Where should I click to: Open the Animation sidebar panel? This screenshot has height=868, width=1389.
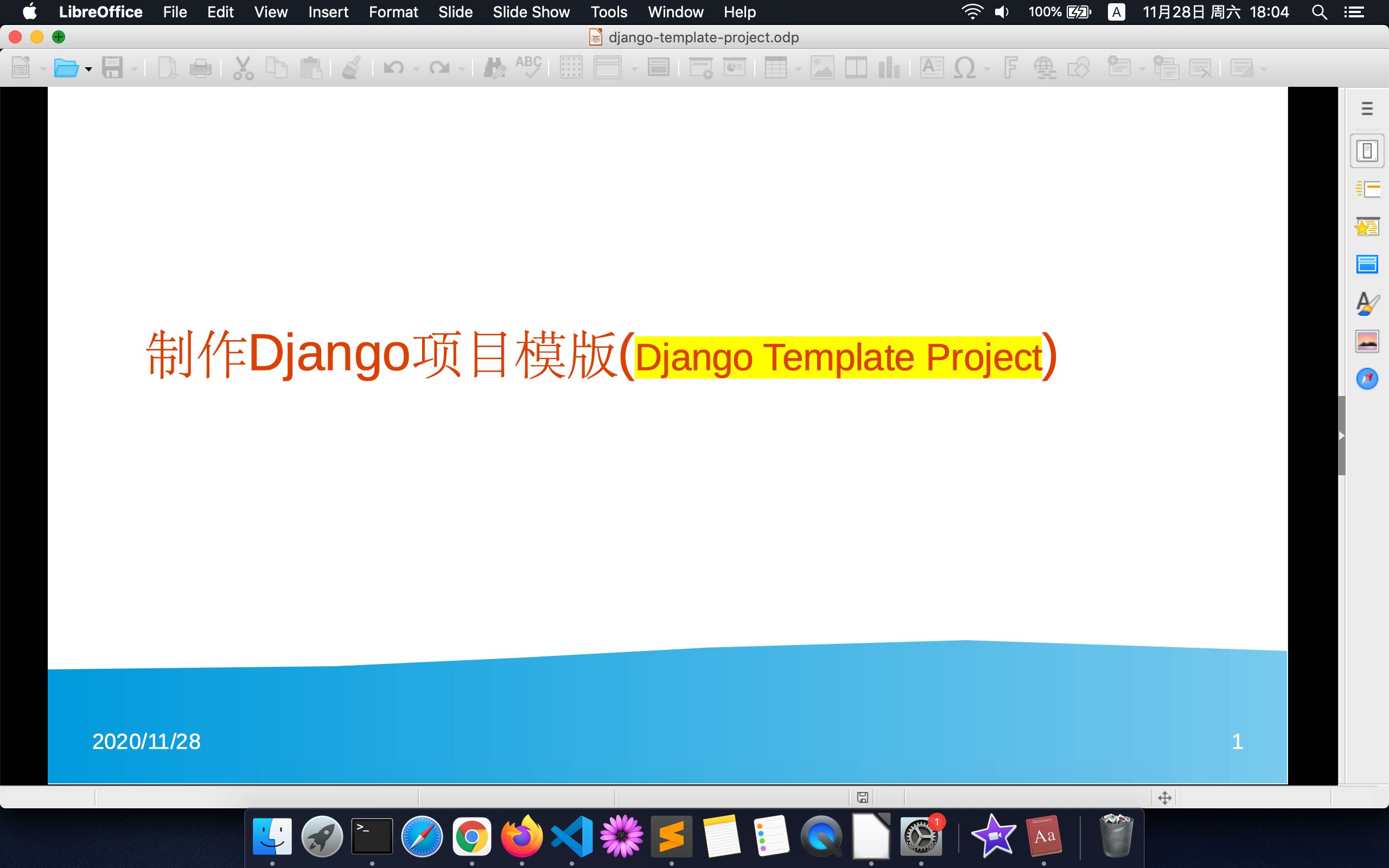1368,226
